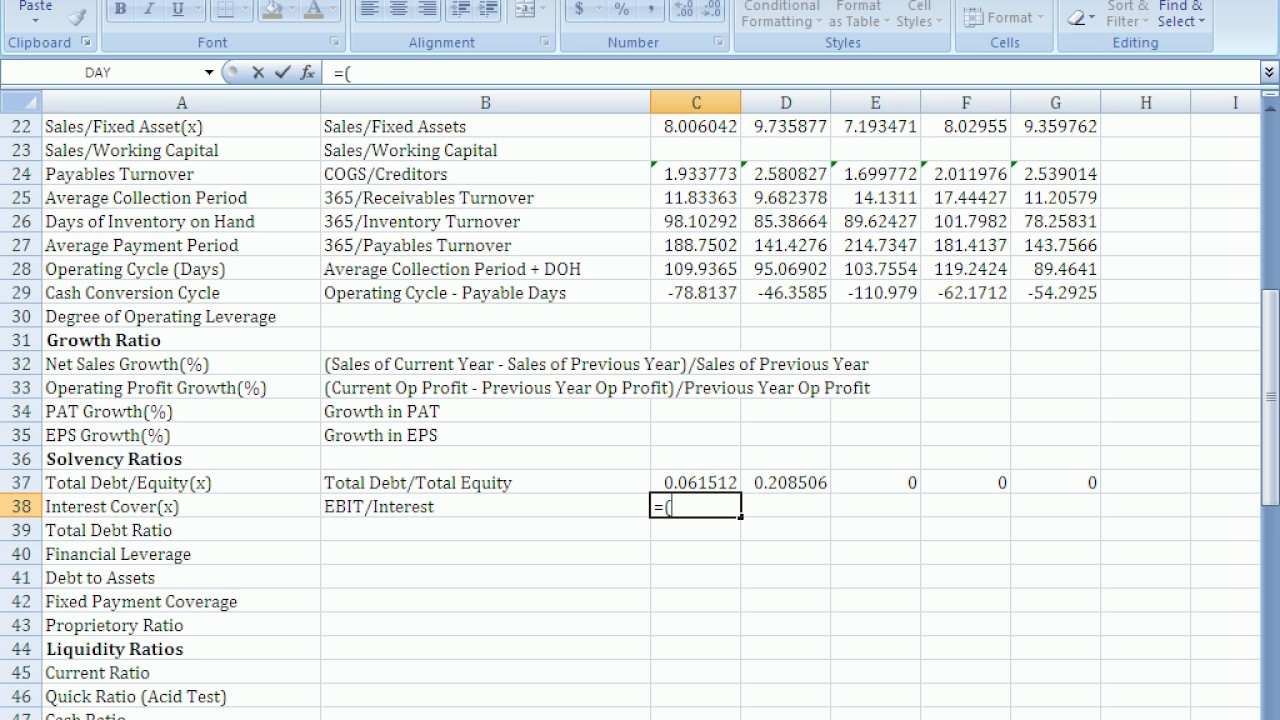Viewport: 1280px width, 720px height.
Task: Increase the indent
Action: point(489,10)
